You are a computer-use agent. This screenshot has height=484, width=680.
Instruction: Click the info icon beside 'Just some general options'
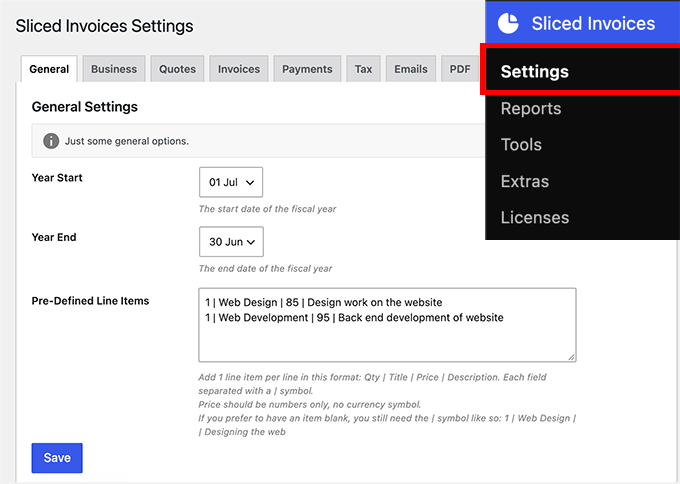click(x=51, y=141)
